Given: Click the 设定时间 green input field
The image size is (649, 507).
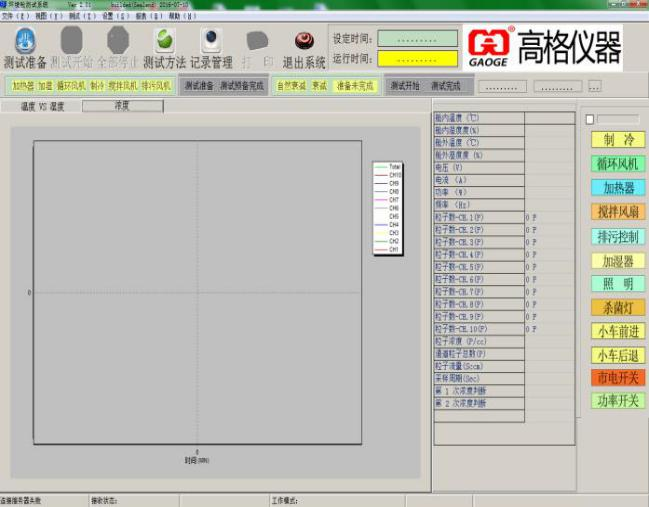Looking at the screenshot, I should [417, 38].
